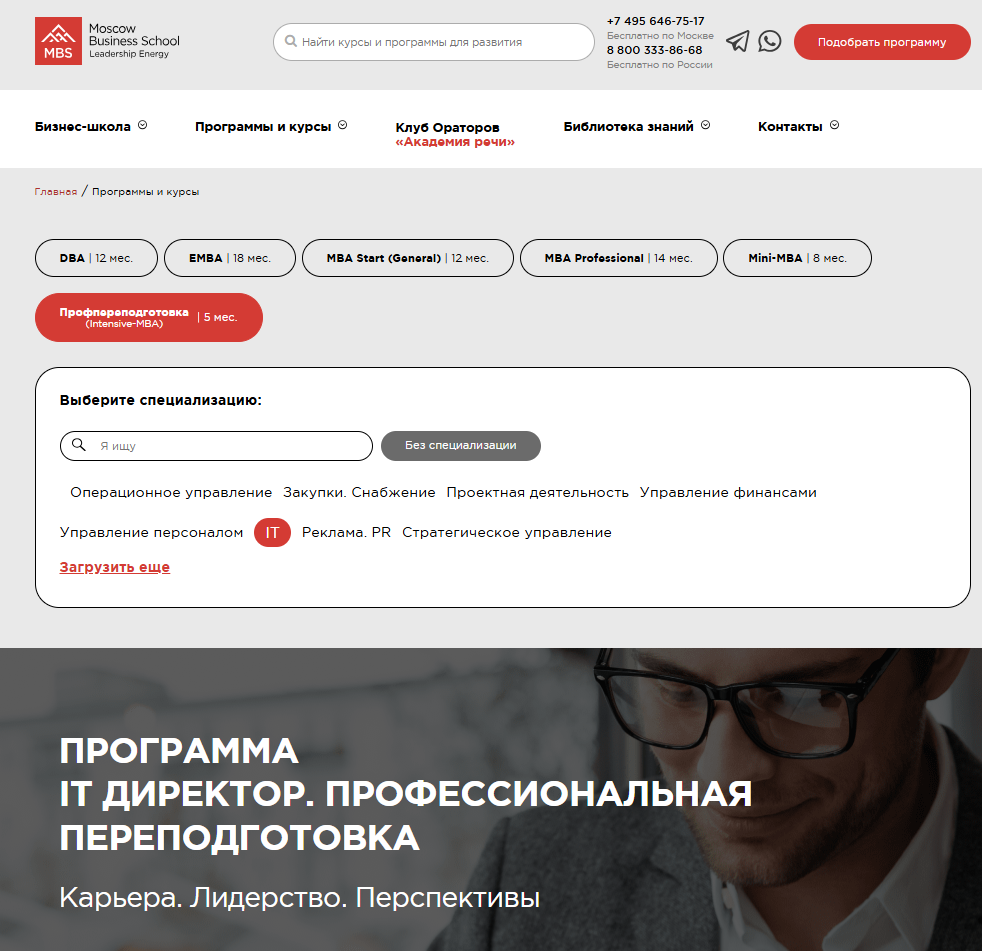Choose the IT specialization tag
Screen dimensions: 982x951
(272, 533)
